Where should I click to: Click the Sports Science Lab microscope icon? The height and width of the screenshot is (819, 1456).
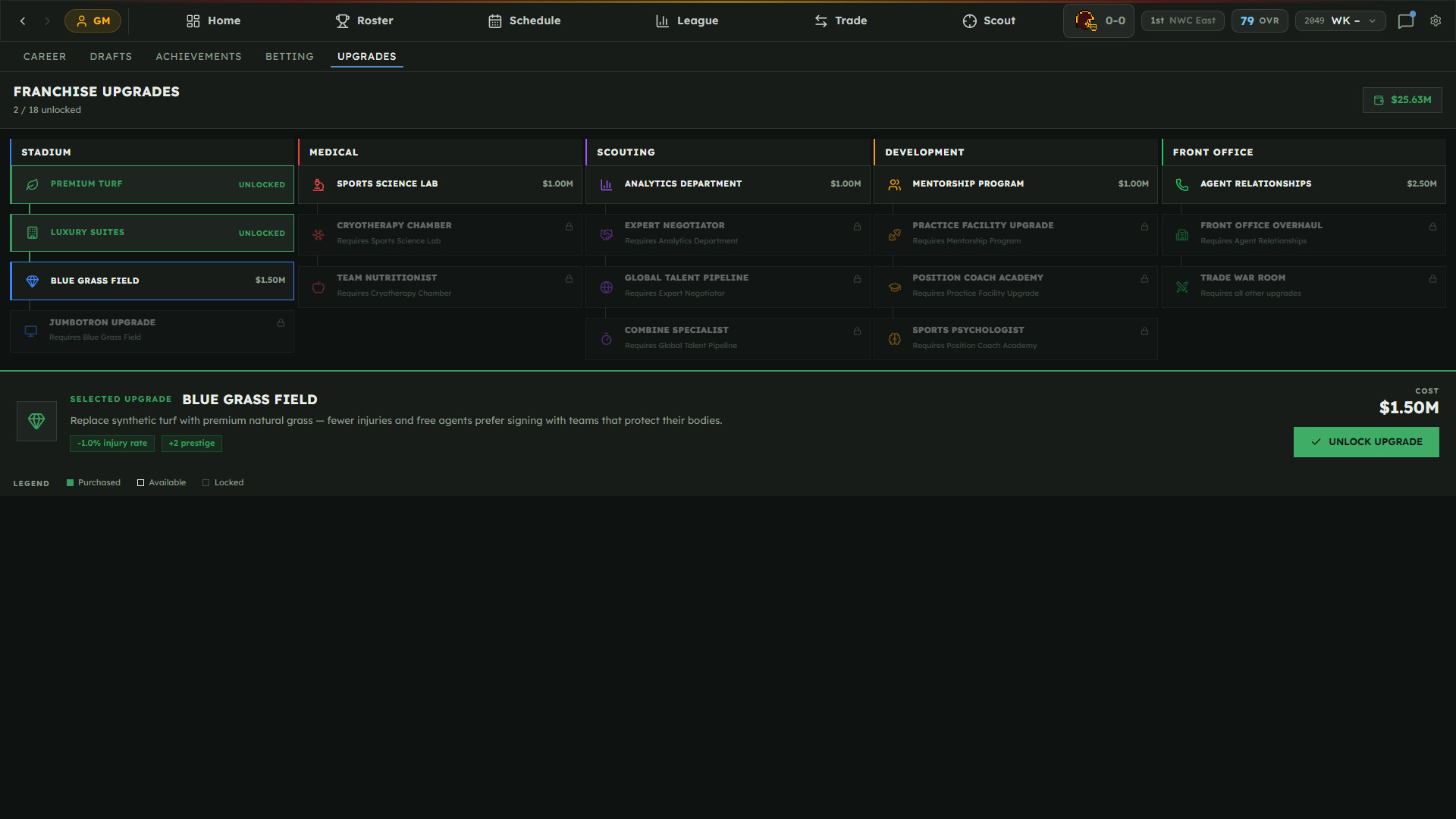318,184
